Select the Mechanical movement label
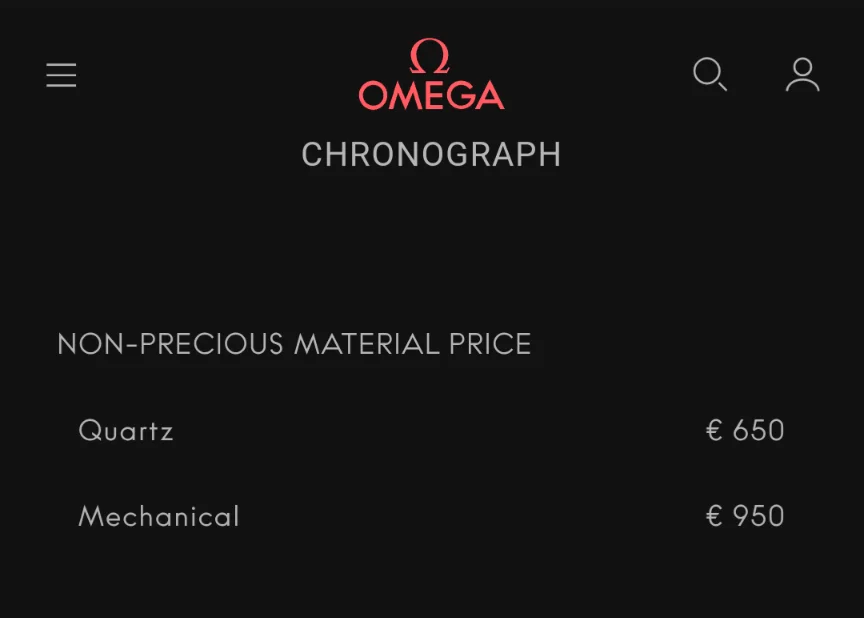864x618 pixels. tap(159, 516)
